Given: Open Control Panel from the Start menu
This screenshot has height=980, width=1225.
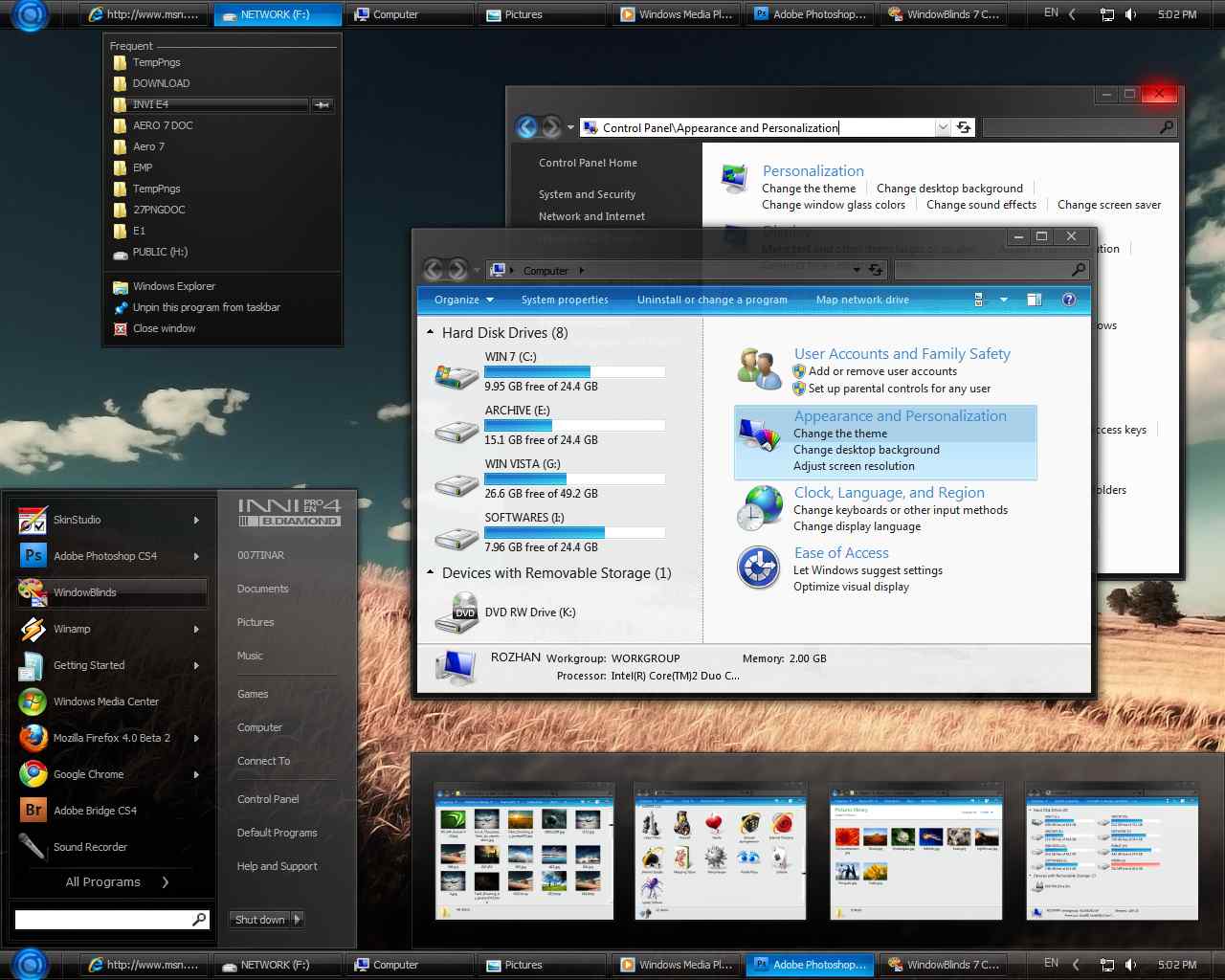Looking at the screenshot, I should 268,799.
